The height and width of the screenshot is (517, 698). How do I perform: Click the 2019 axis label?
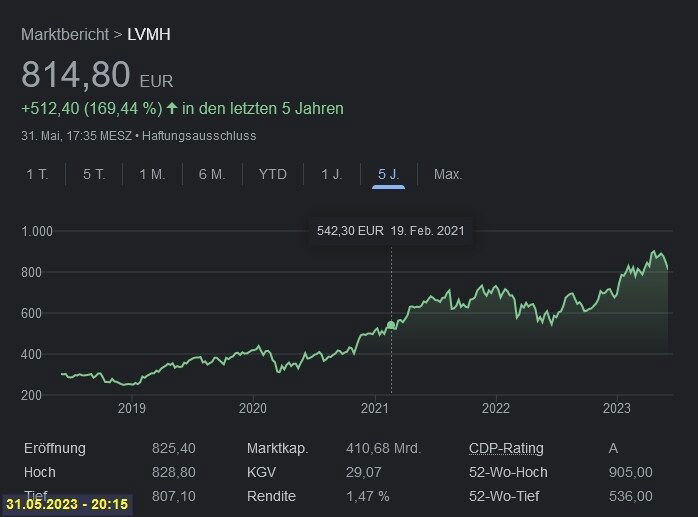click(131, 408)
